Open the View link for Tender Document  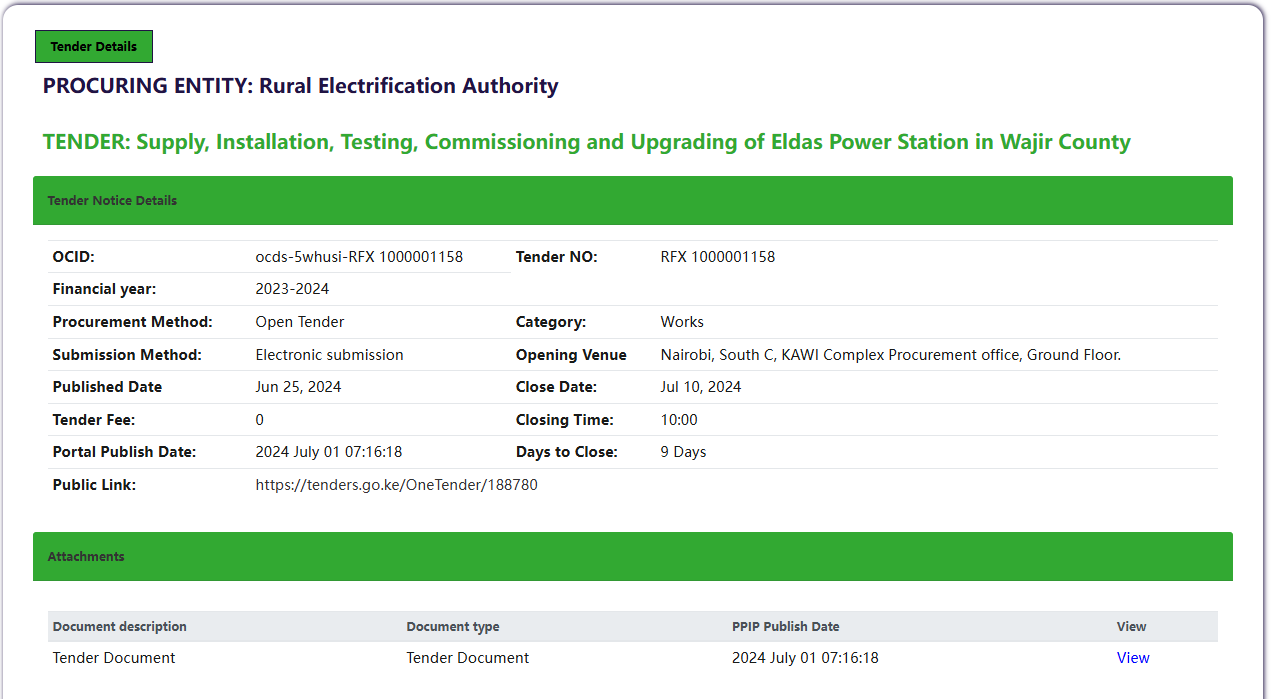1133,658
